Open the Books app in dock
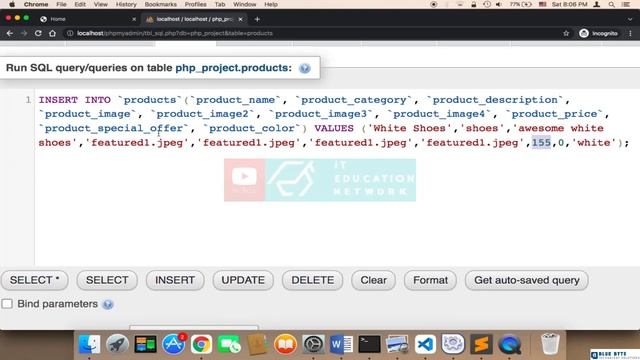The image size is (640, 360). pos(285,344)
